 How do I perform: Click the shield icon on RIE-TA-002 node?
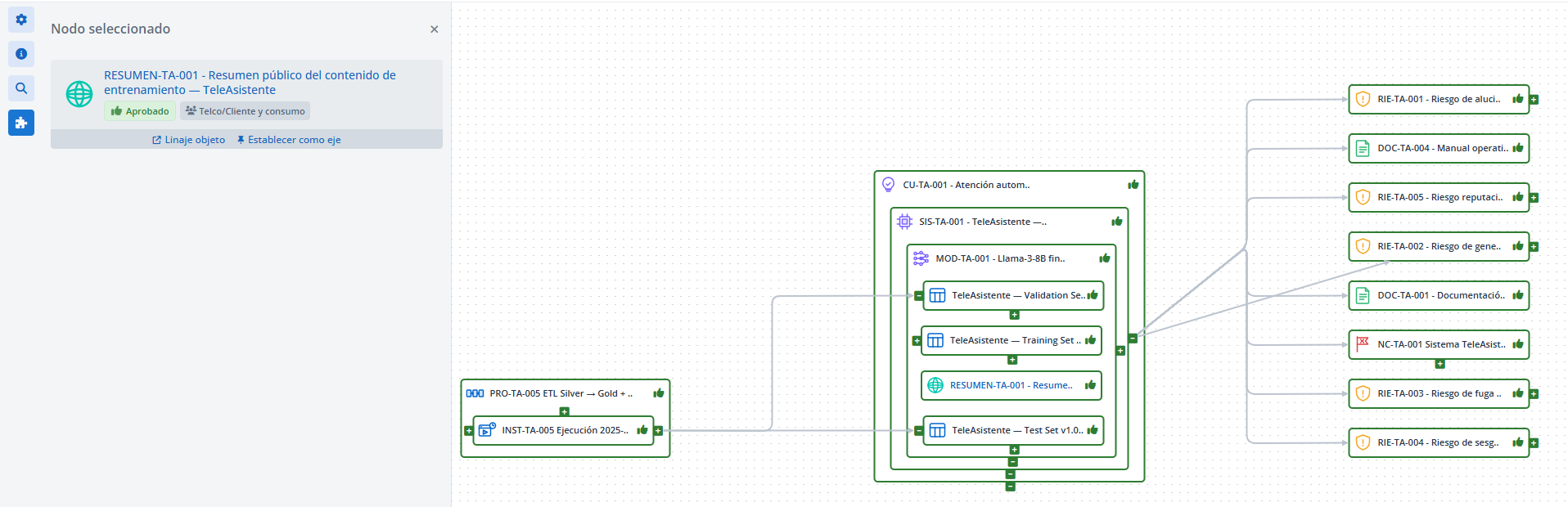(x=1363, y=246)
